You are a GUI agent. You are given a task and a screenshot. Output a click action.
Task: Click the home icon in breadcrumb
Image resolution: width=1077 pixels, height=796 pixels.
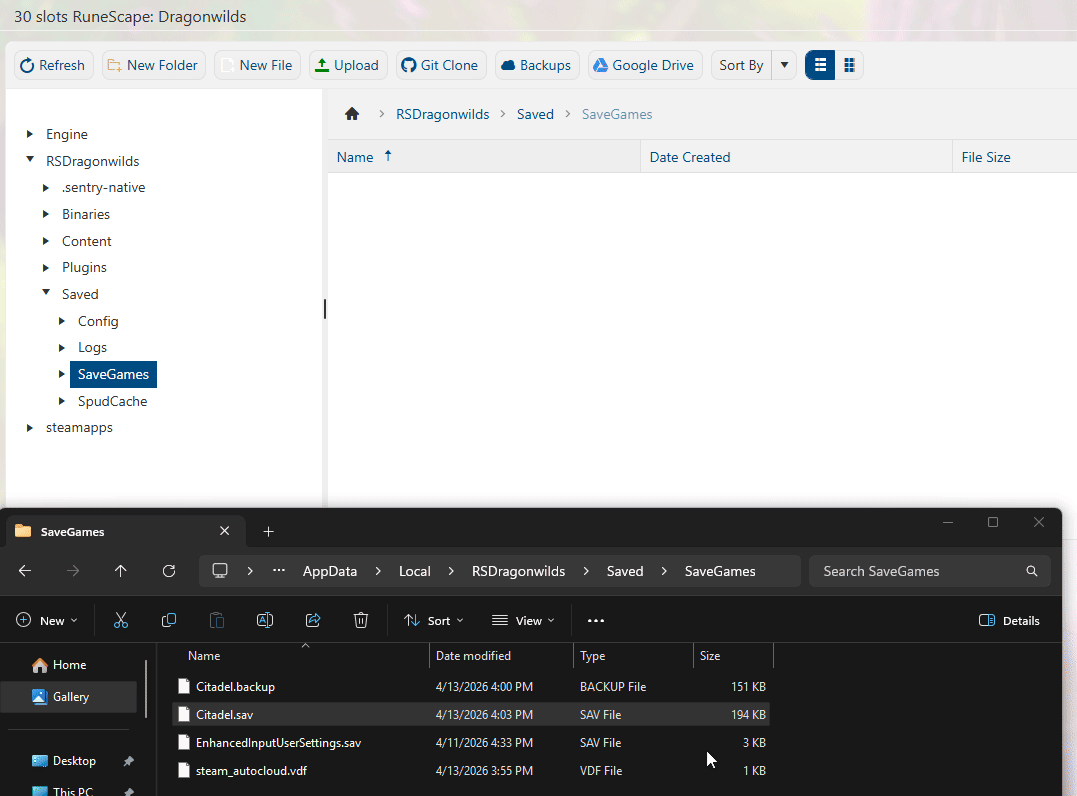click(352, 114)
